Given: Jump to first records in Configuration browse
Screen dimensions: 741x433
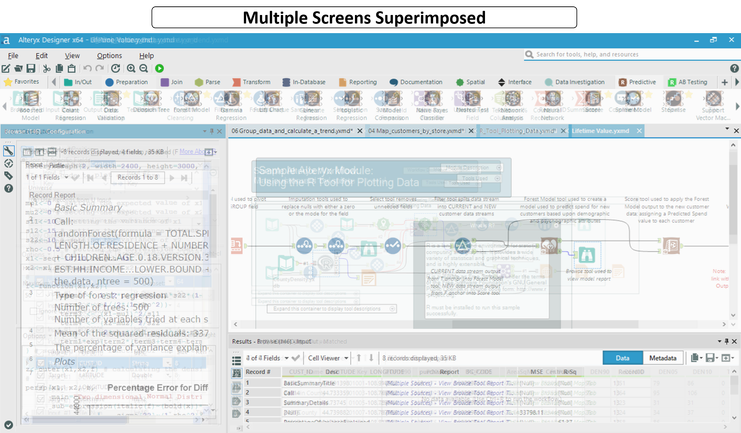Looking at the screenshot, I should click(x=90, y=178).
